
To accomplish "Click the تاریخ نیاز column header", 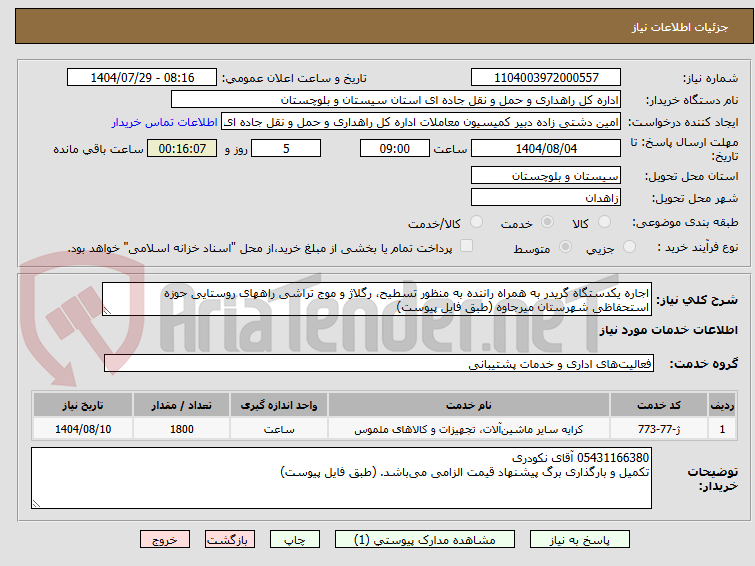I will click(83, 405).
